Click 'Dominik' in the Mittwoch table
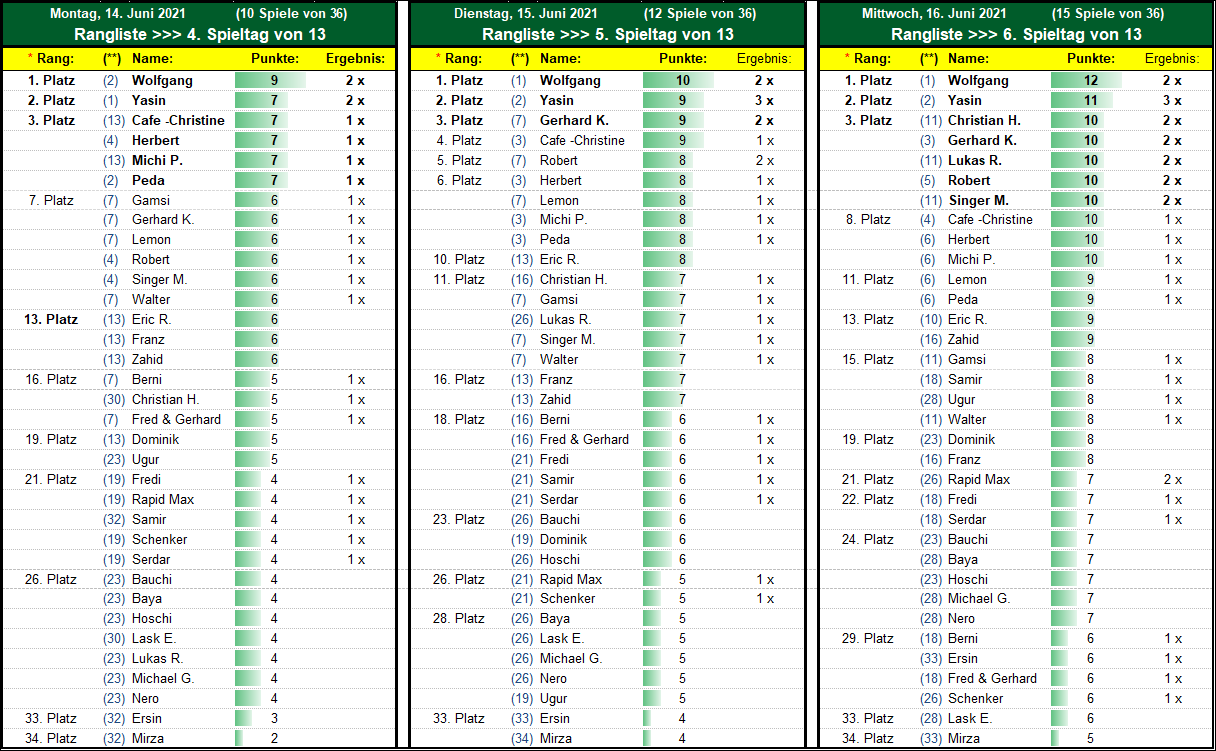1216x751 pixels. [971, 439]
